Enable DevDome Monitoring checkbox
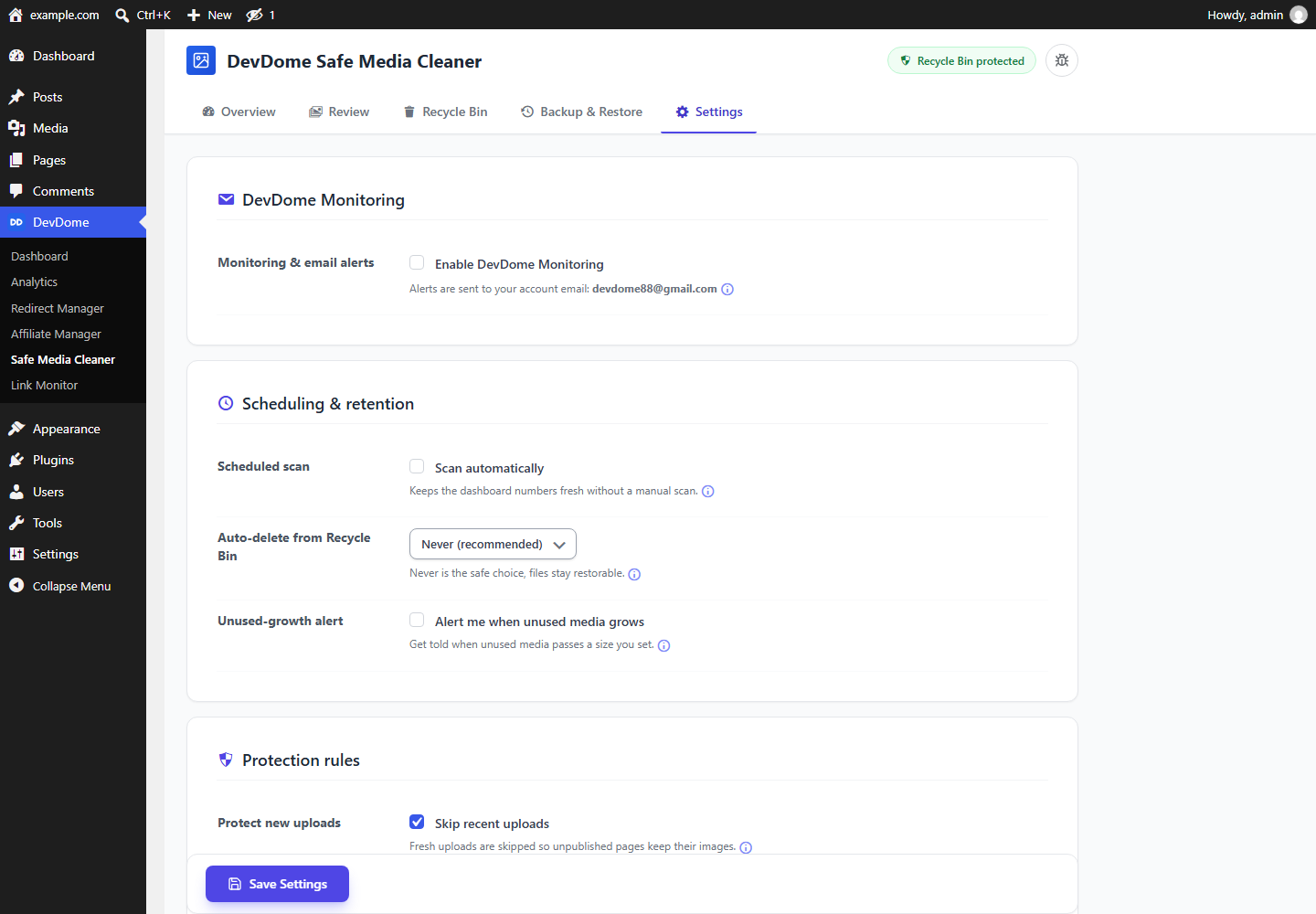Viewport: 1316px width, 914px height. pyautogui.click(x=417, y=262)
